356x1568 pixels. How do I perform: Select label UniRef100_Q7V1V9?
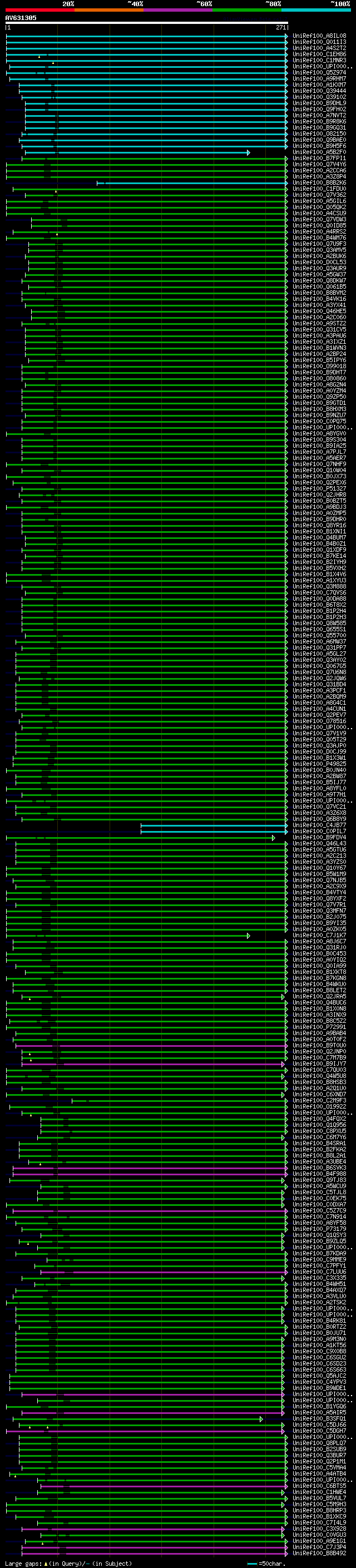319,734
